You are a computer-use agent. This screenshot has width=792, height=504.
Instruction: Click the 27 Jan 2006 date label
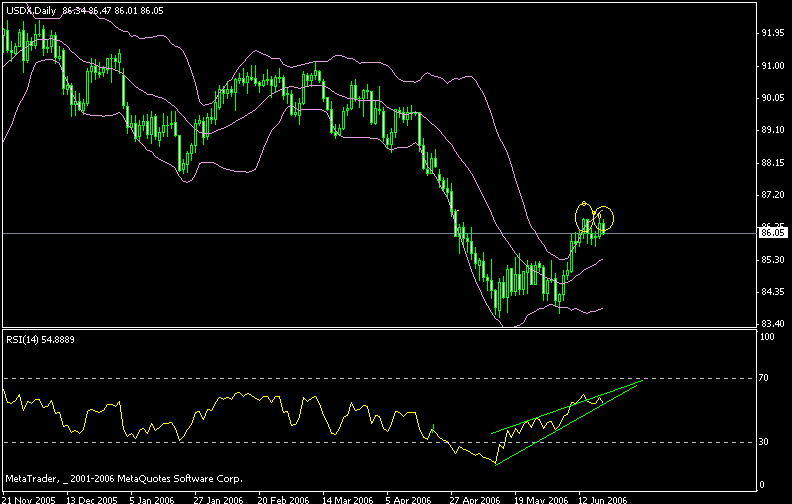pos(218,500)
